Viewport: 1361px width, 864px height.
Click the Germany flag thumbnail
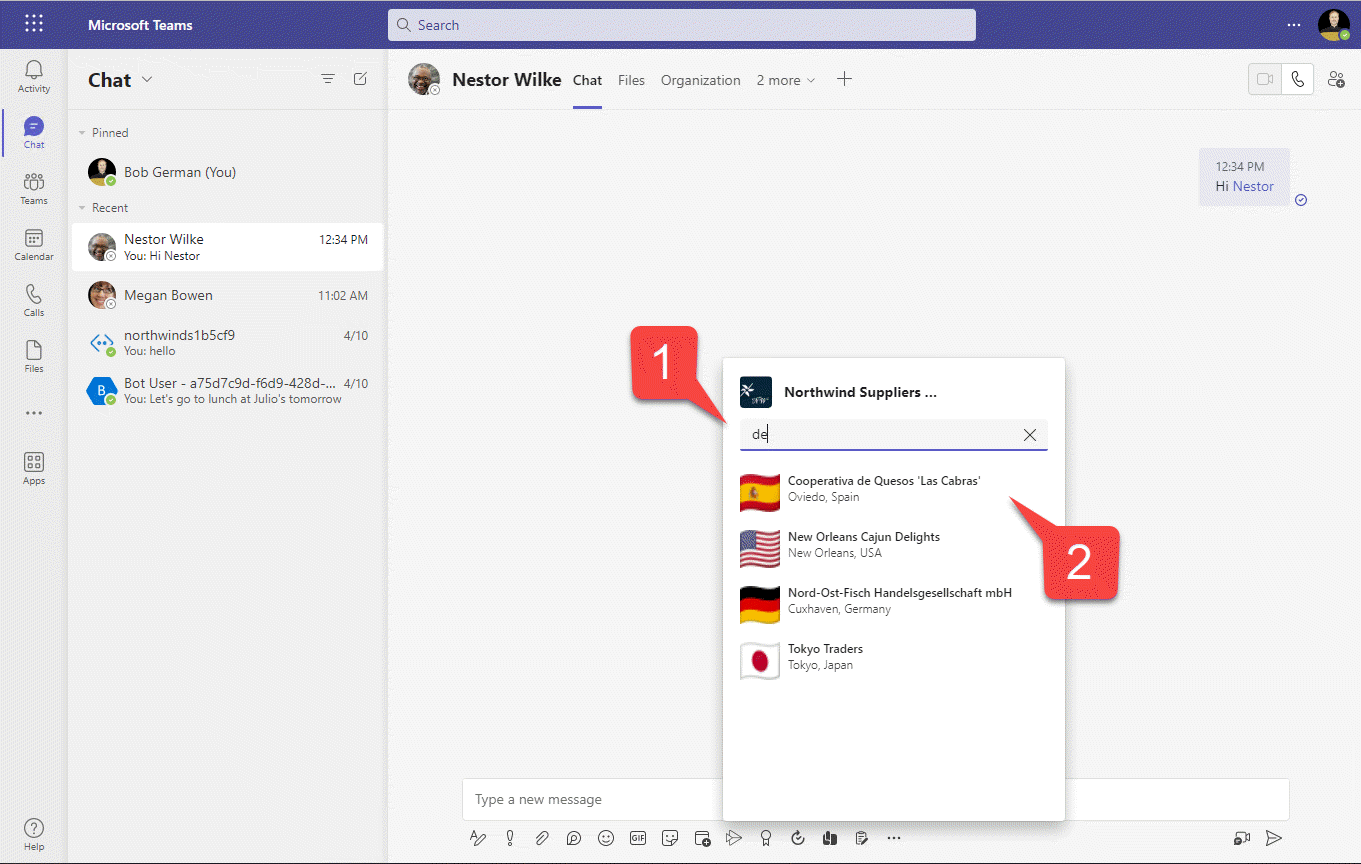click(x=759, y=605)
